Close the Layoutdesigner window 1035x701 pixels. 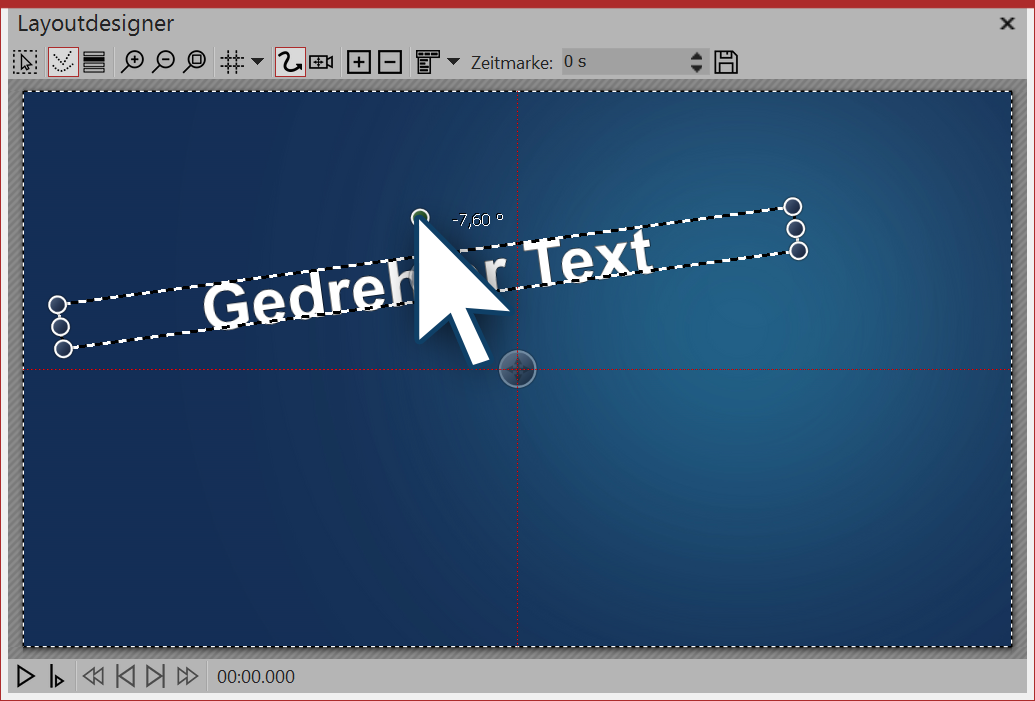[1008, 23]
